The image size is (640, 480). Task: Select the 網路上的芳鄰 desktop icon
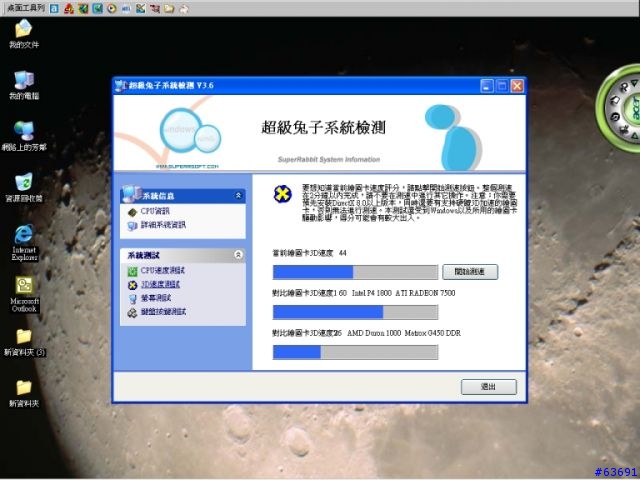coord(24,136)
